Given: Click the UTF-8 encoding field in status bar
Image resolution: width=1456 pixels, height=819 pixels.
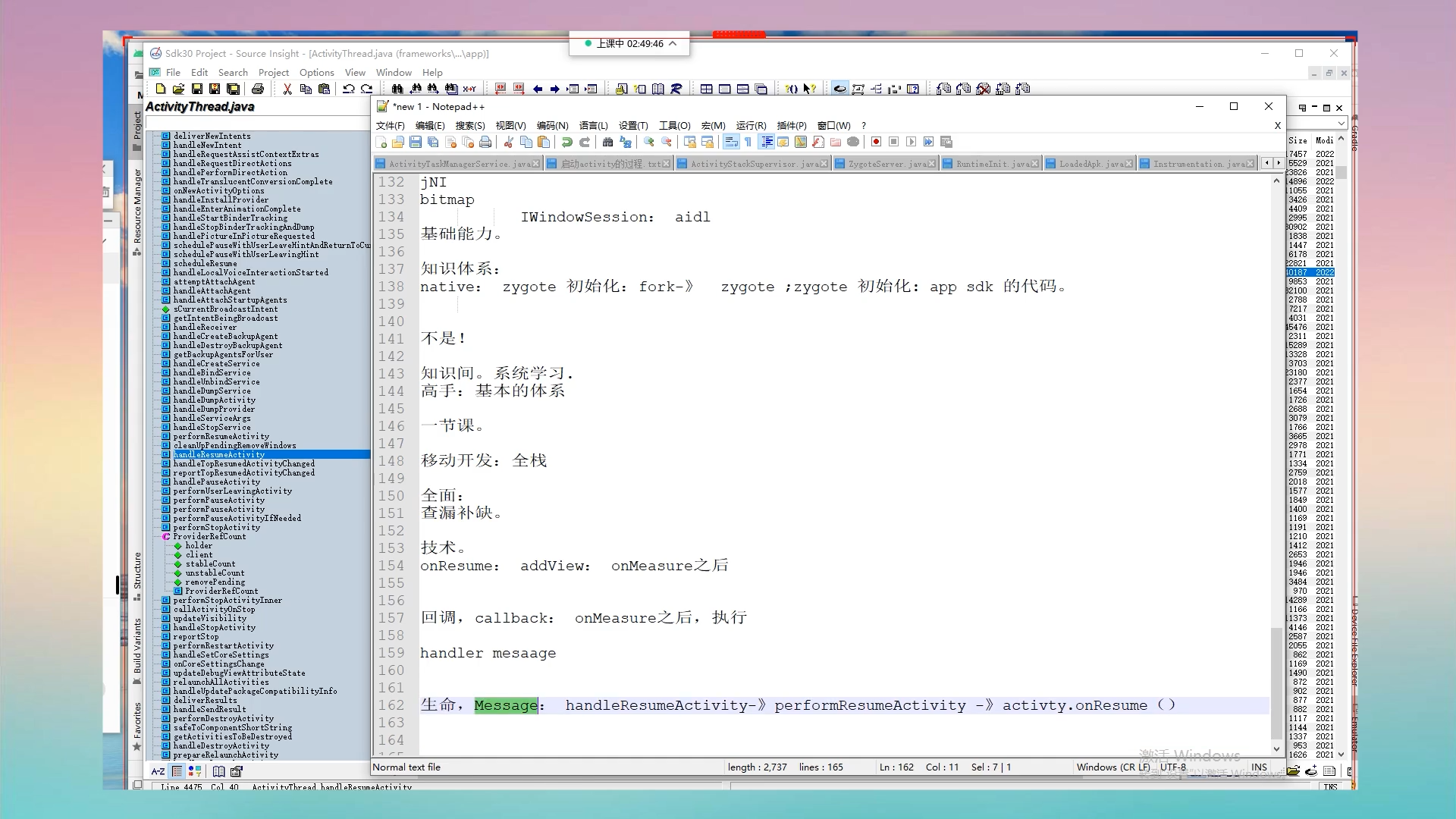Looking at the screenshot, I should tap(1172, 767).
